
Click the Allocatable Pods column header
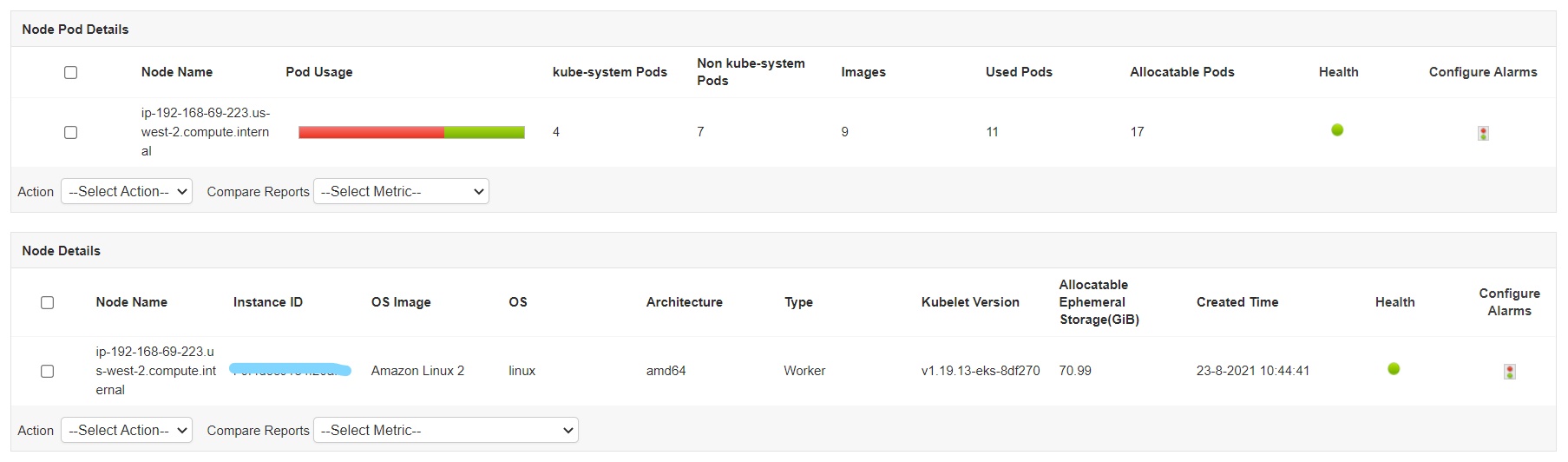[1181, 72]
